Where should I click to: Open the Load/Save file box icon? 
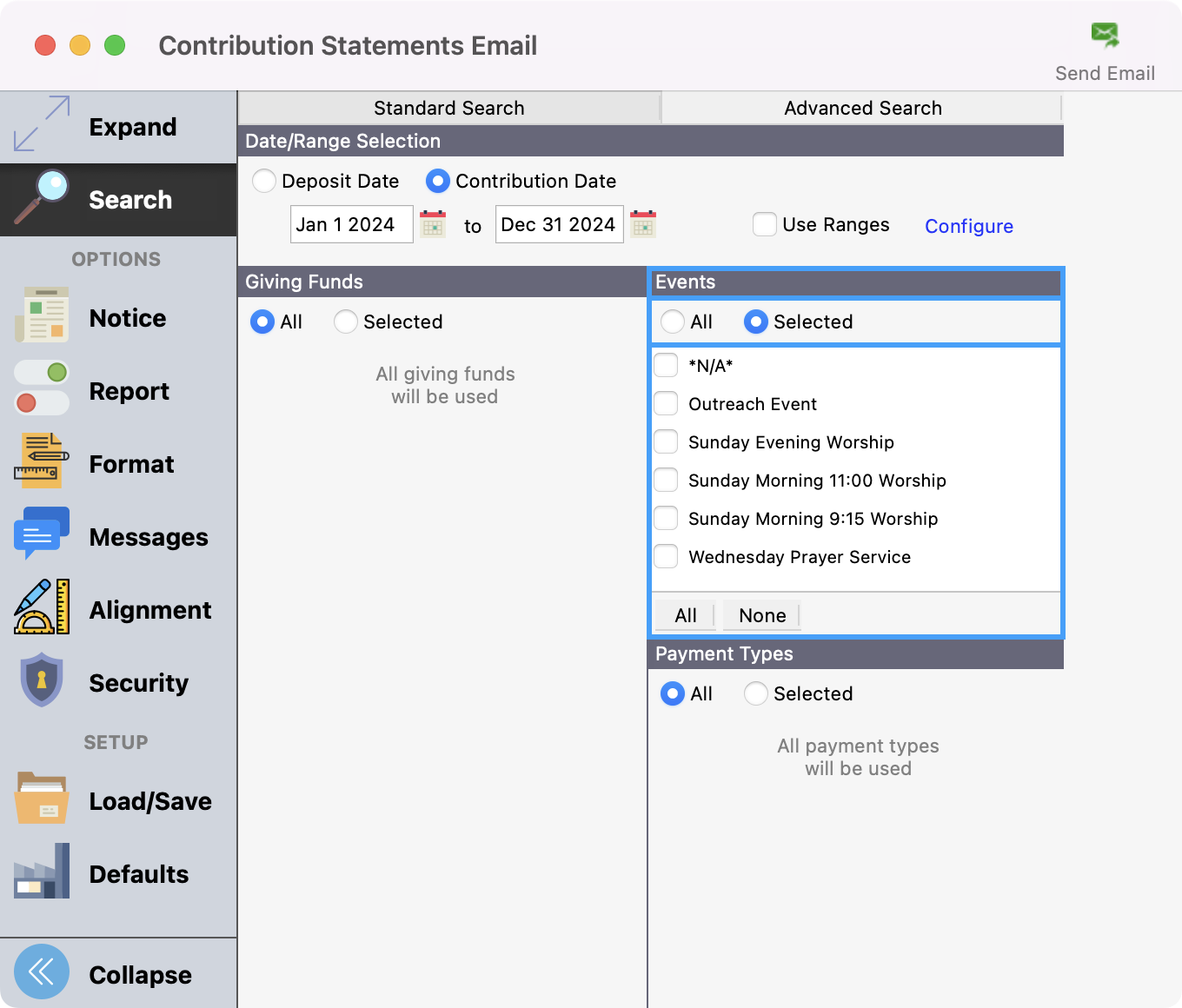coord(42,799)
